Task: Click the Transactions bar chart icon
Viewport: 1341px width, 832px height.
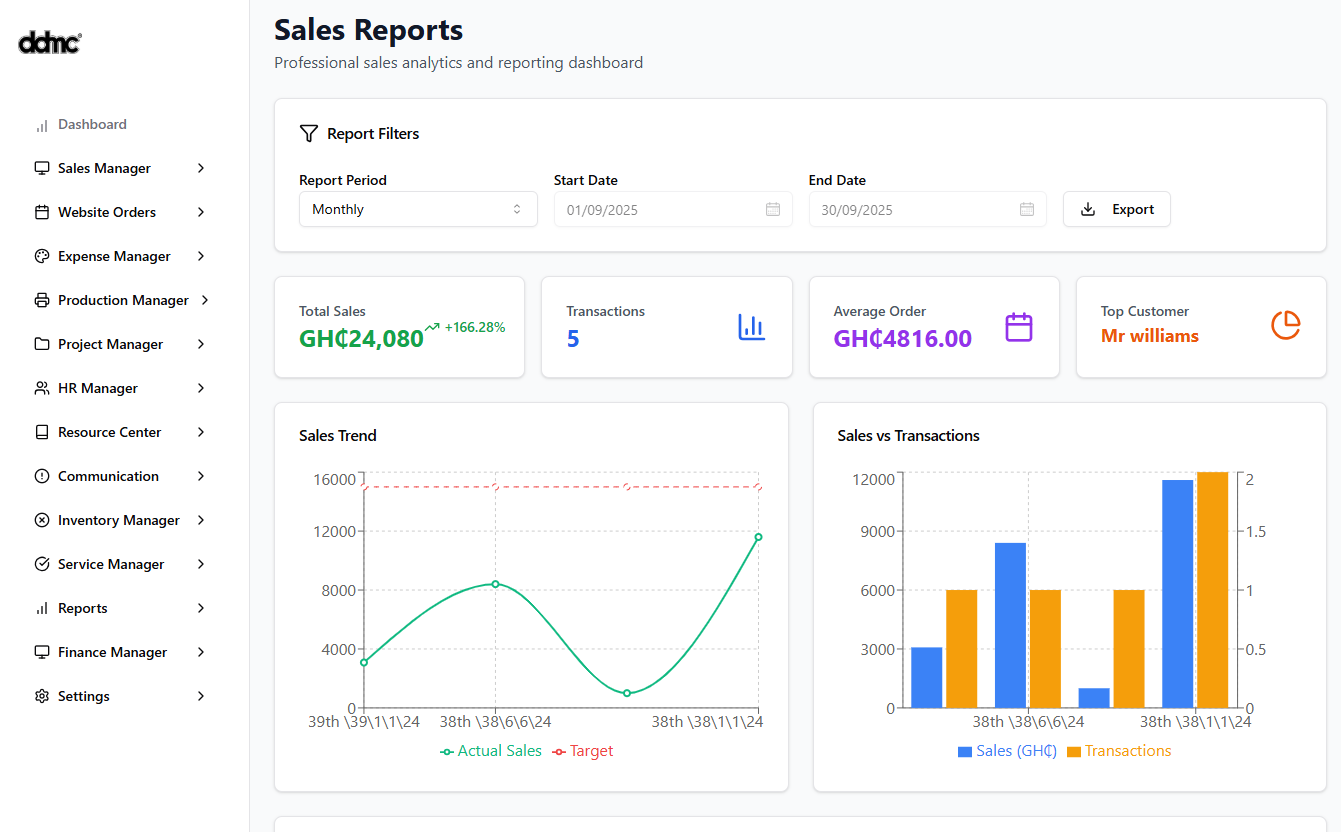Action: point(751,327)
